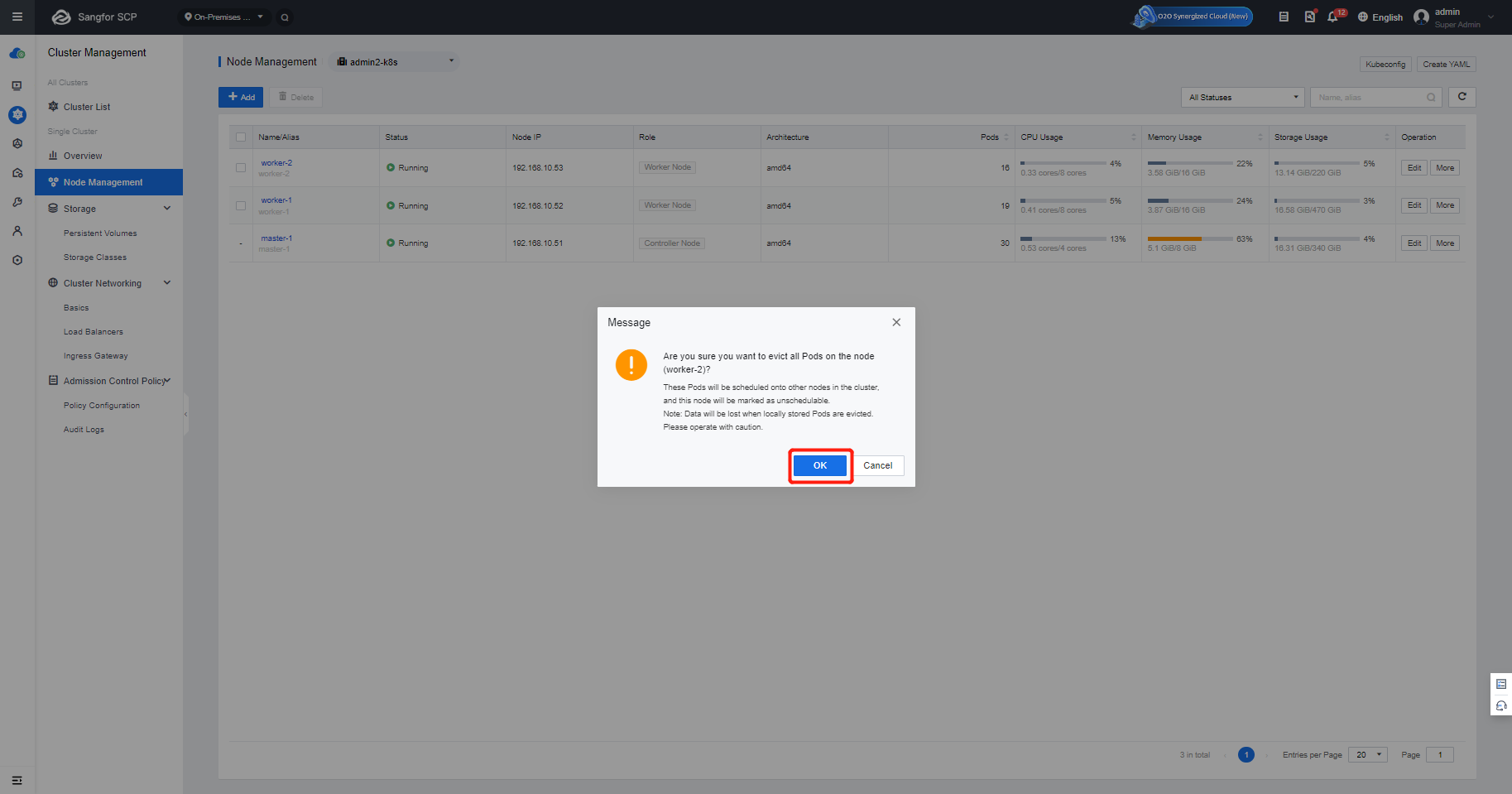
Task: Click the Create YAML button
Action: click(1446, 65)
